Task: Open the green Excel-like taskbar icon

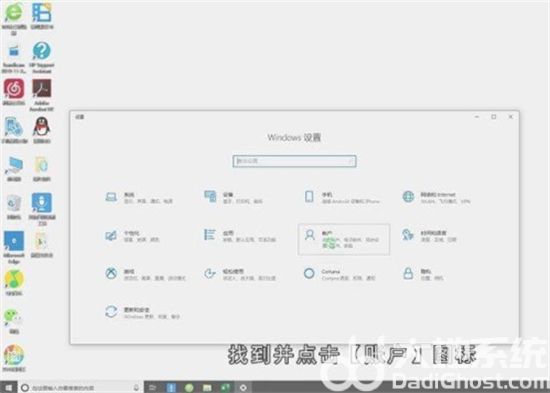Action: point(225,387)
